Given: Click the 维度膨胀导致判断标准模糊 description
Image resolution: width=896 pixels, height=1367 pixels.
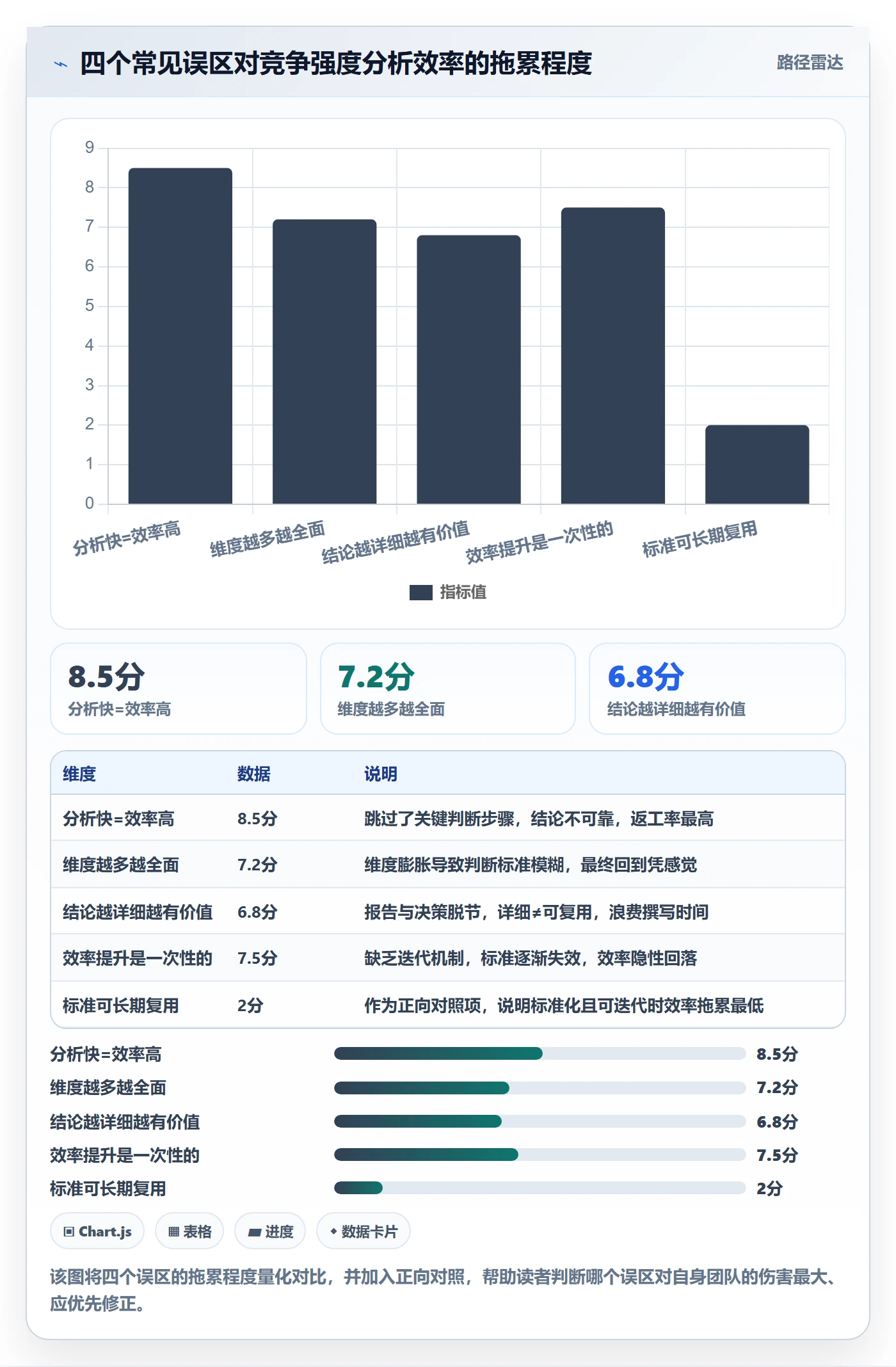Looking at the screenshot, I should click(x=531, y=865).
